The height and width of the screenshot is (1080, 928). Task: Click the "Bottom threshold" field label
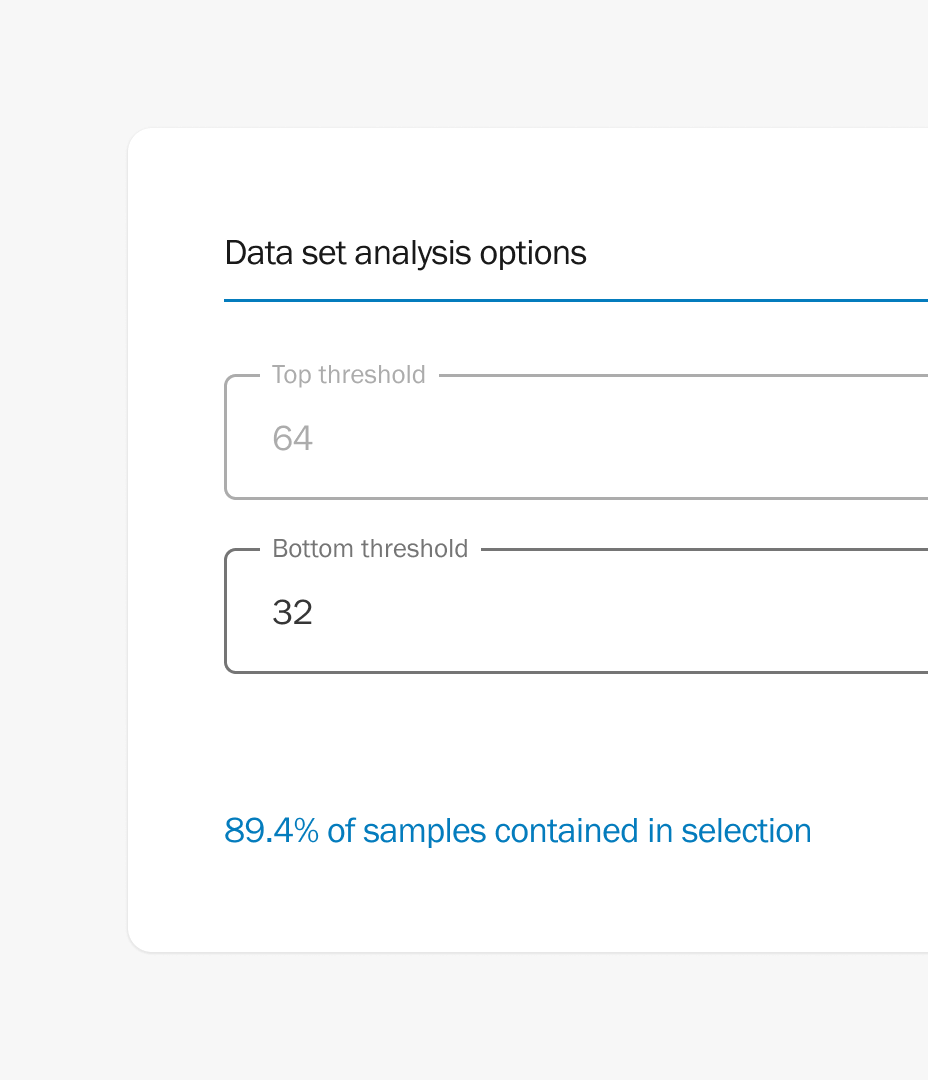click(x=370, y=549)
